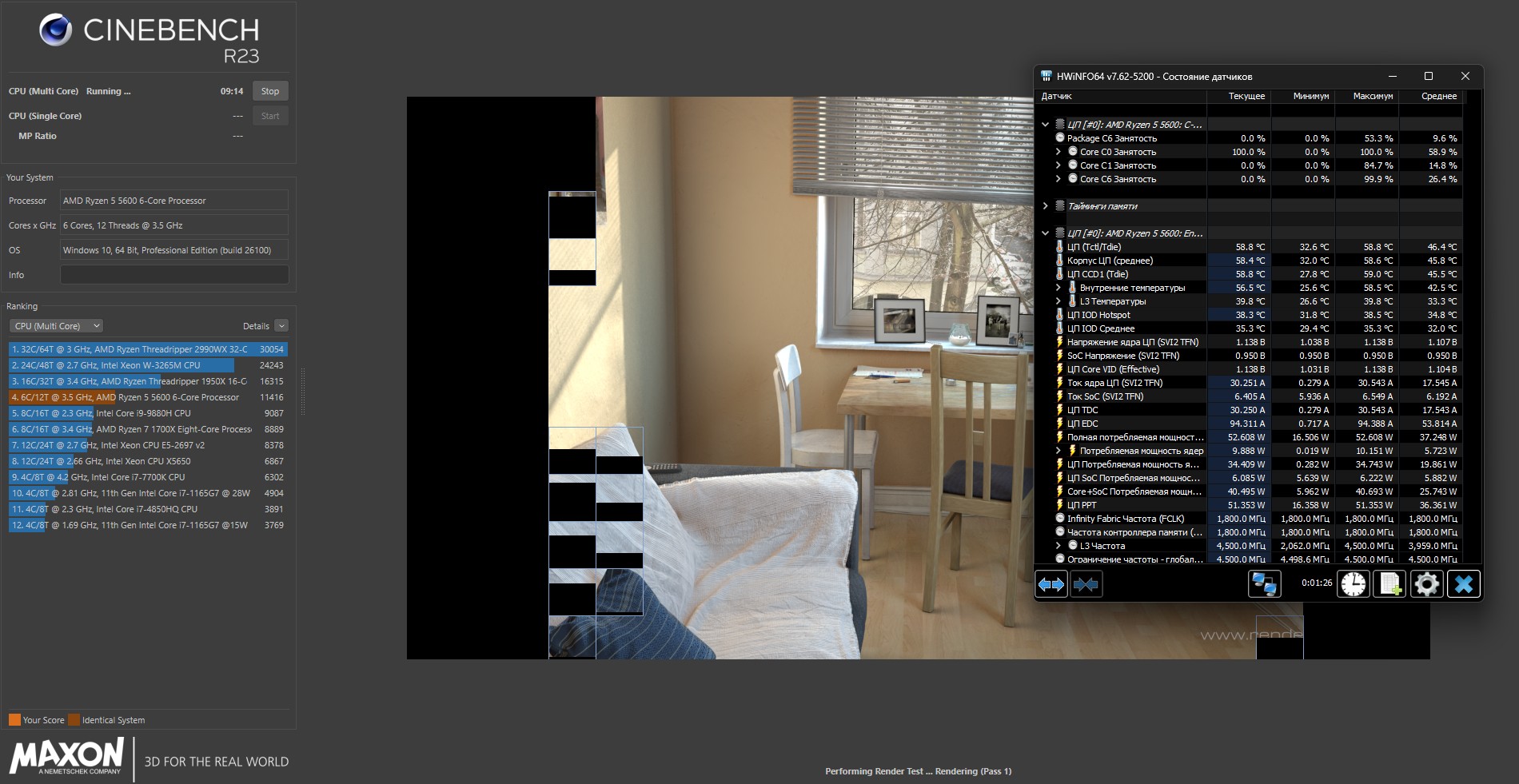The width and height of the screenshot is (1519, 784).
Task: Select ranking entry for Threadripper 1950X
Action: 148,381
